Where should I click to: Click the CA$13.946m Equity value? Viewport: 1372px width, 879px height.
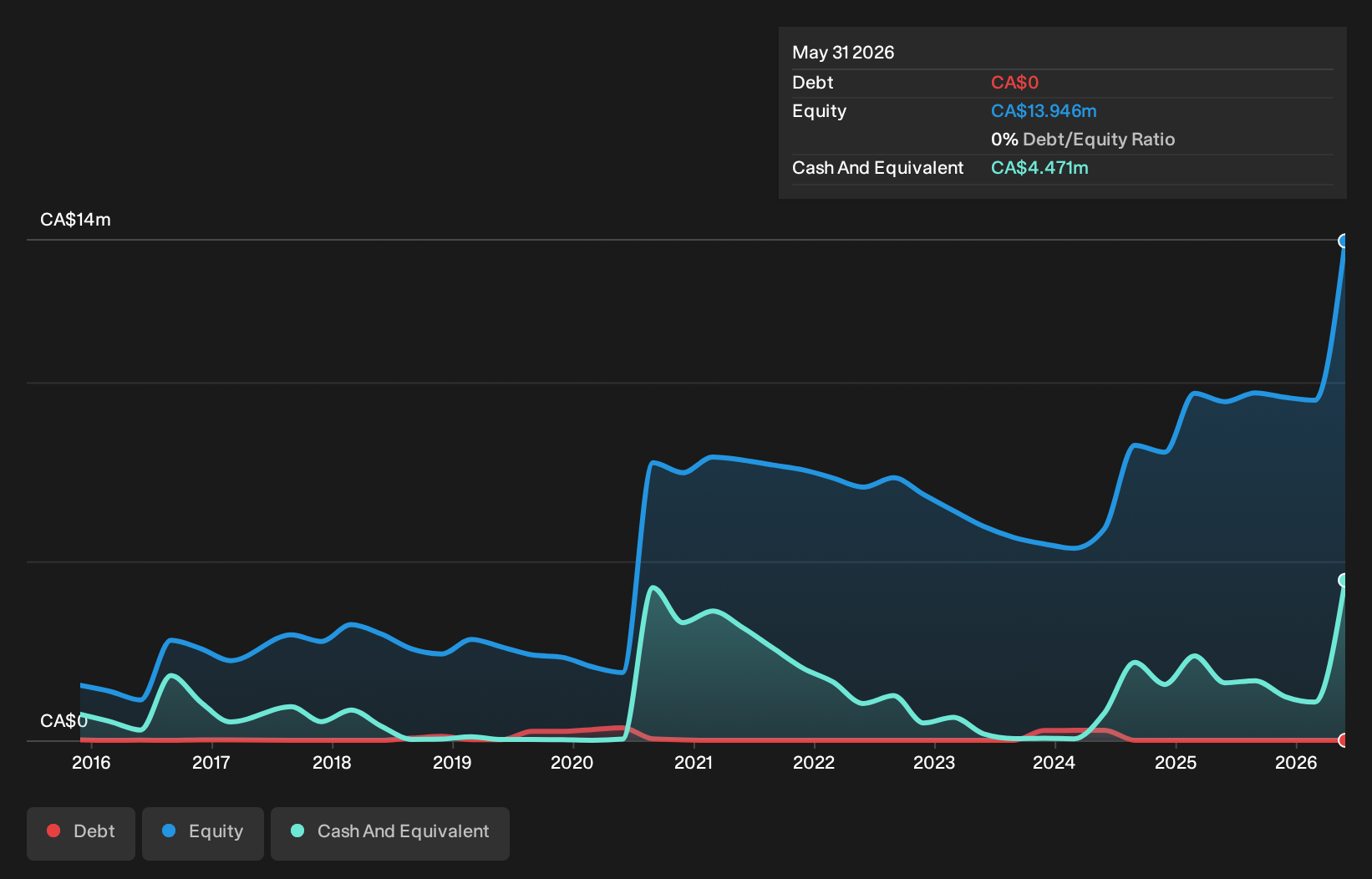click(1044, 111)
